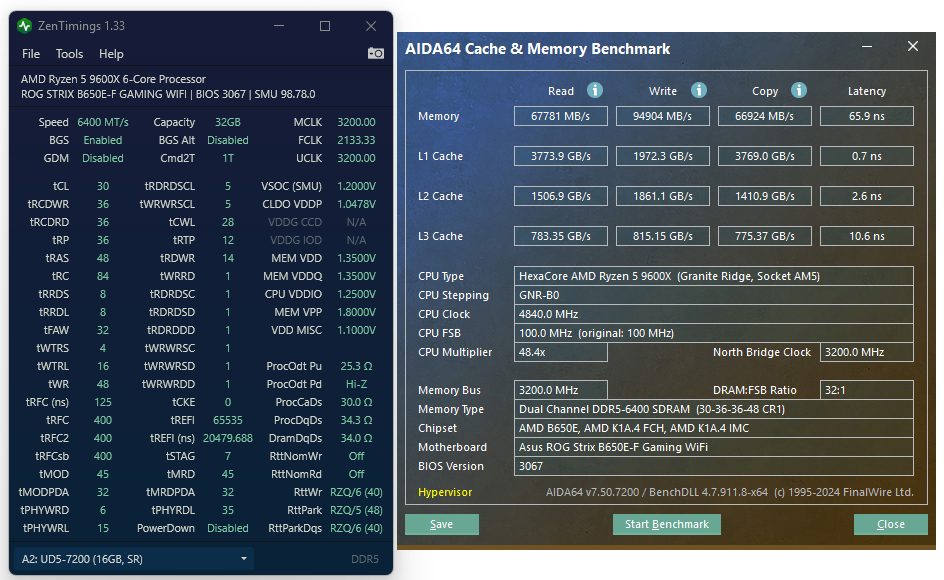Click the tPHYRDL value 35
Viewport: 944px width, 580px height.
point(228,510)
